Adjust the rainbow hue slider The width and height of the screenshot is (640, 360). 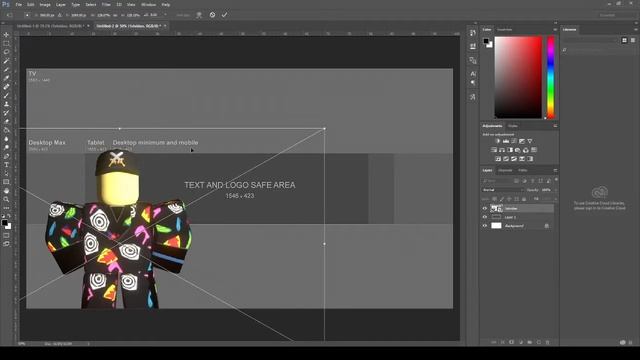[551, 78]
